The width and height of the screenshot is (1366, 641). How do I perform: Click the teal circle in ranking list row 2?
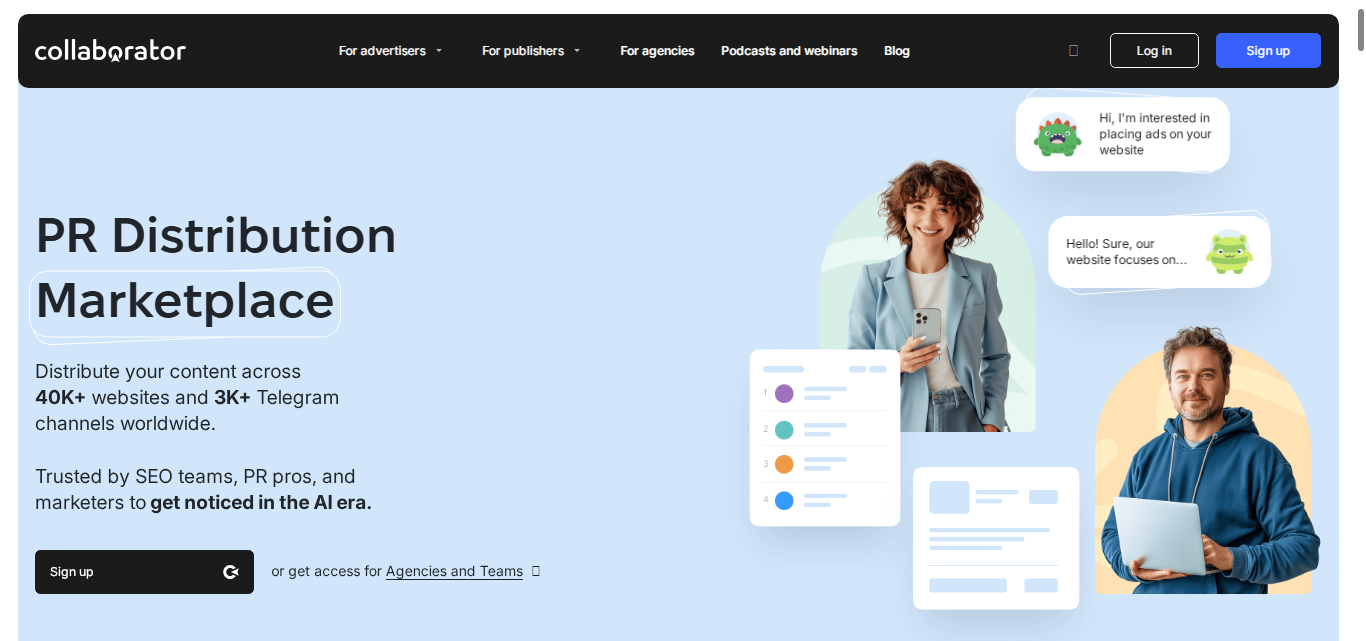[784, 429]
